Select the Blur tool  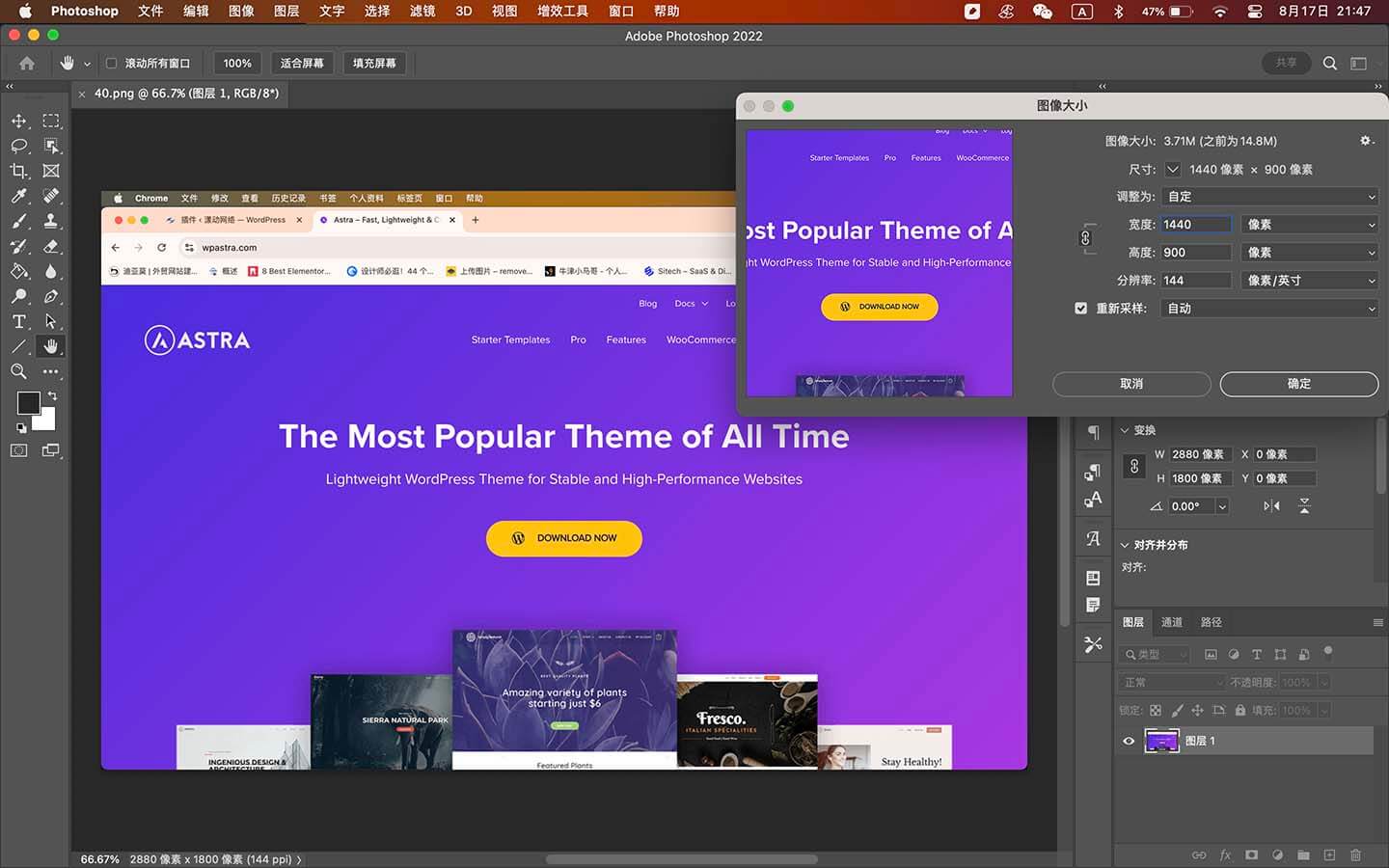point(51,271)
